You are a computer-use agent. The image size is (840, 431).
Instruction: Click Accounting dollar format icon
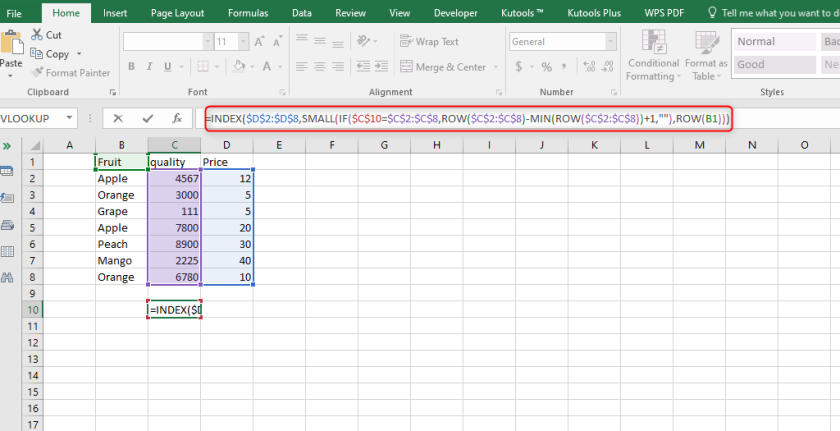[x=519, y=67]
